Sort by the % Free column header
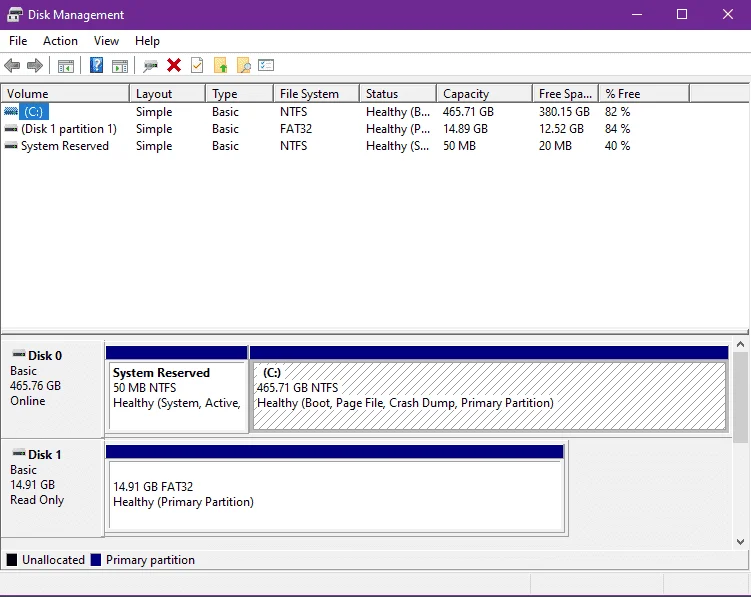 644,94
